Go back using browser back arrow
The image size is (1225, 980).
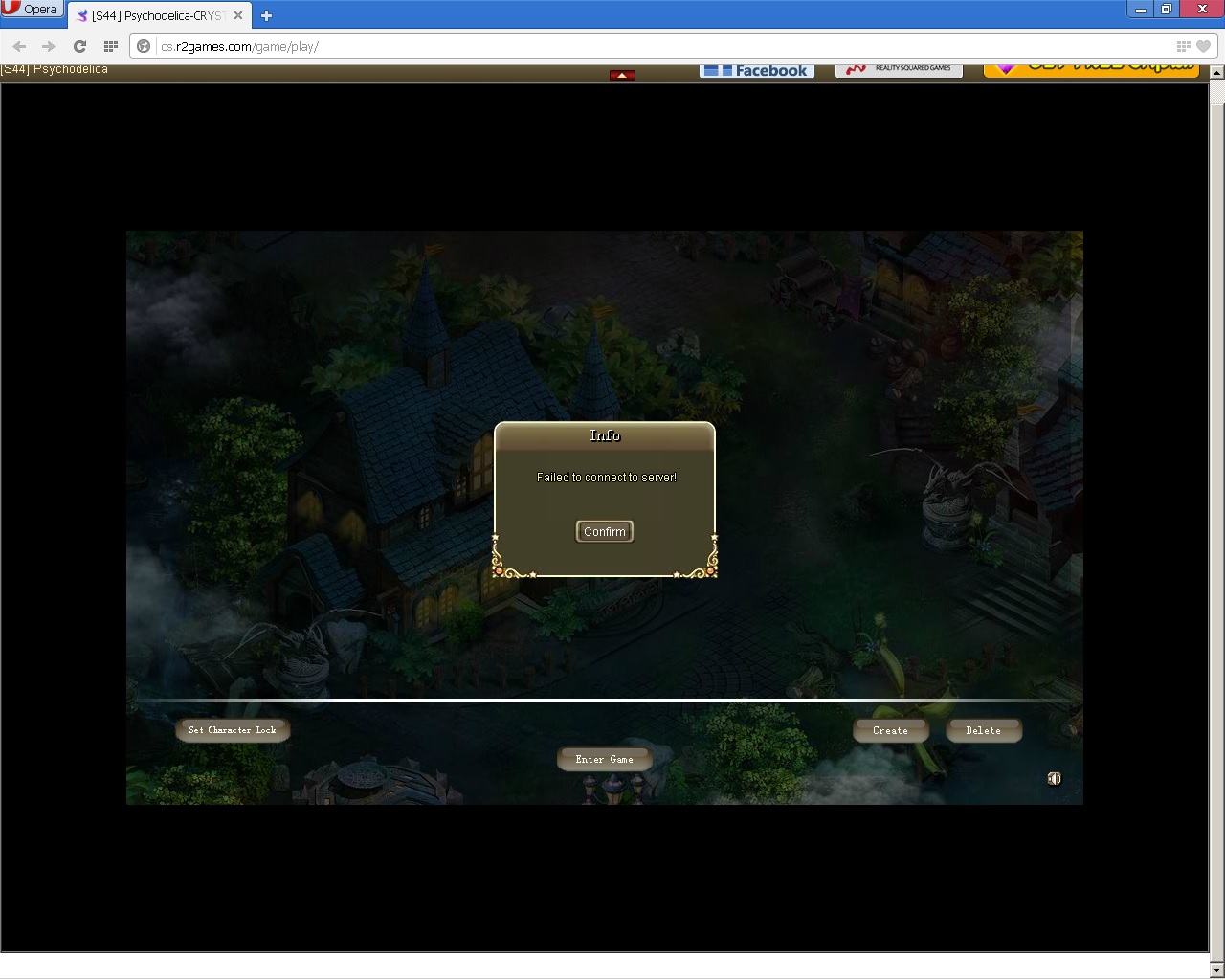(x=19, y=46)
